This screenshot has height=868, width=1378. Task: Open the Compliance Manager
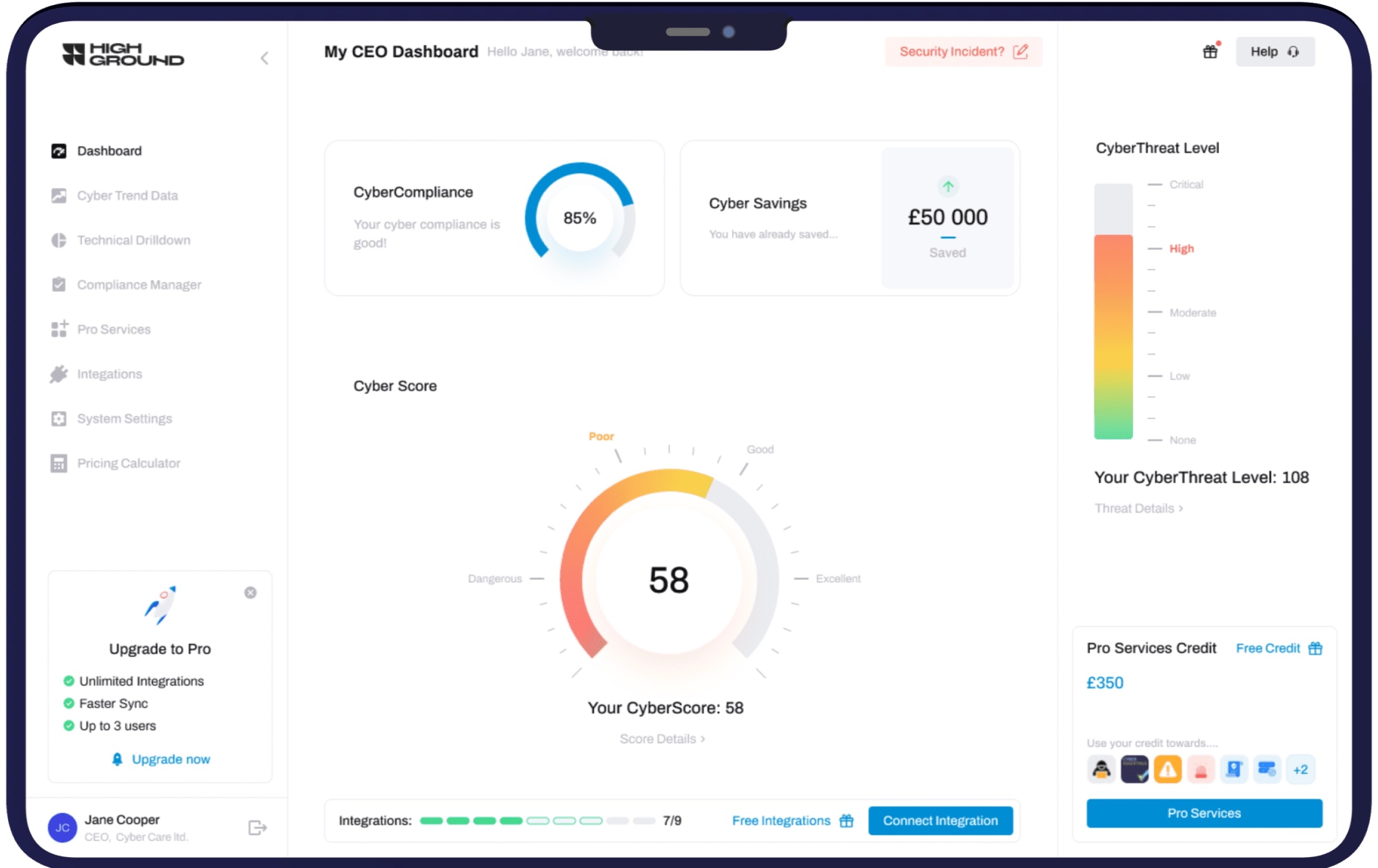coord(140,284)
